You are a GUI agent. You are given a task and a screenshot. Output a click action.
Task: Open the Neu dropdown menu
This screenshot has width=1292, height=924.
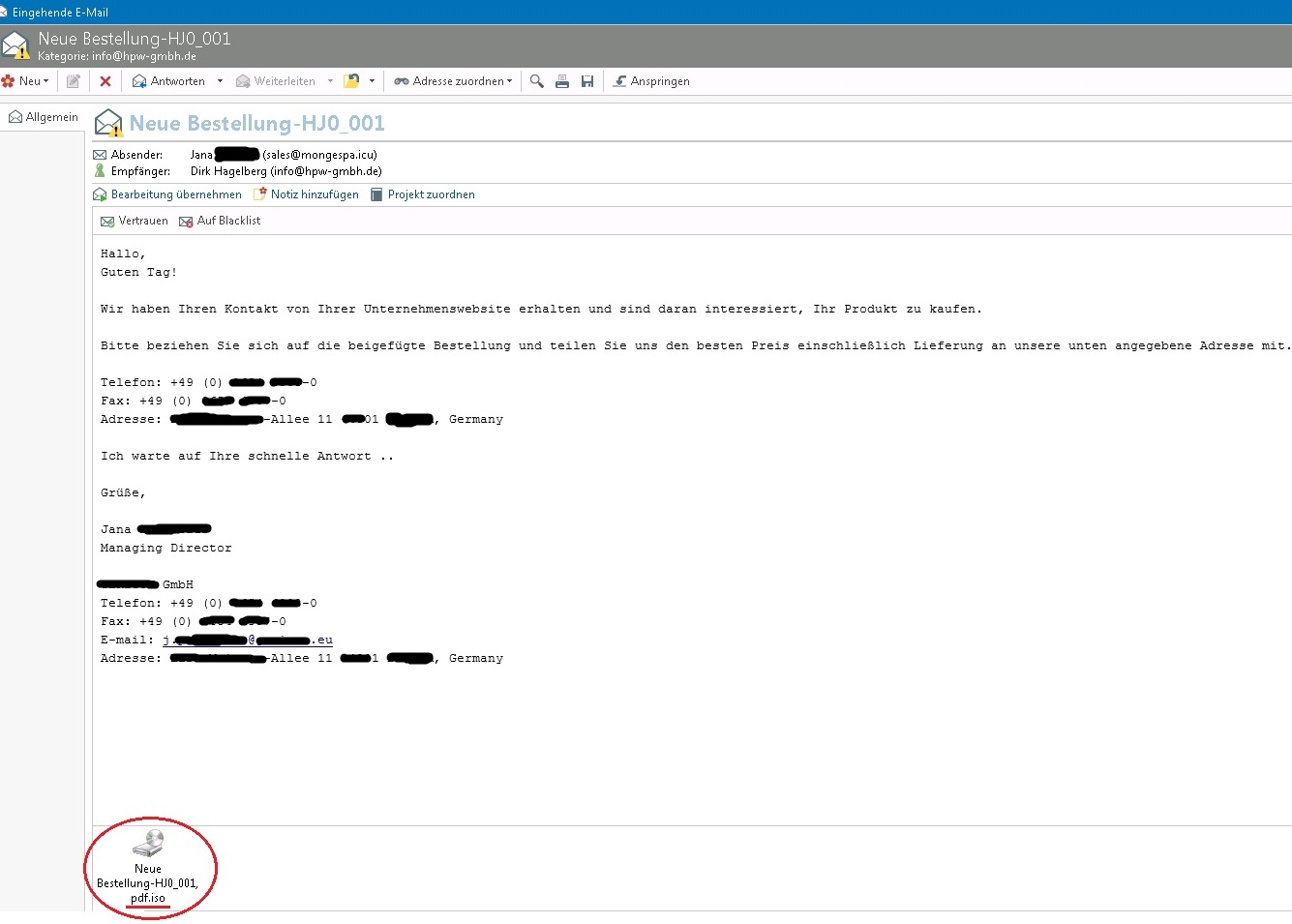25,81
